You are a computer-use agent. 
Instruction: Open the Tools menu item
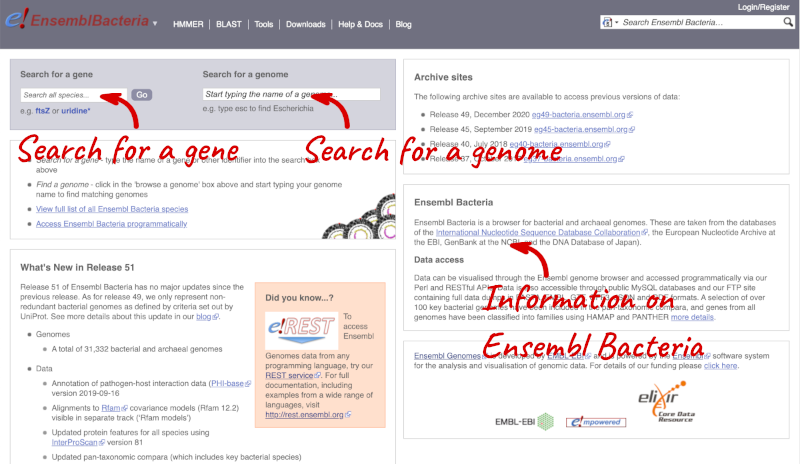point(264,24)
